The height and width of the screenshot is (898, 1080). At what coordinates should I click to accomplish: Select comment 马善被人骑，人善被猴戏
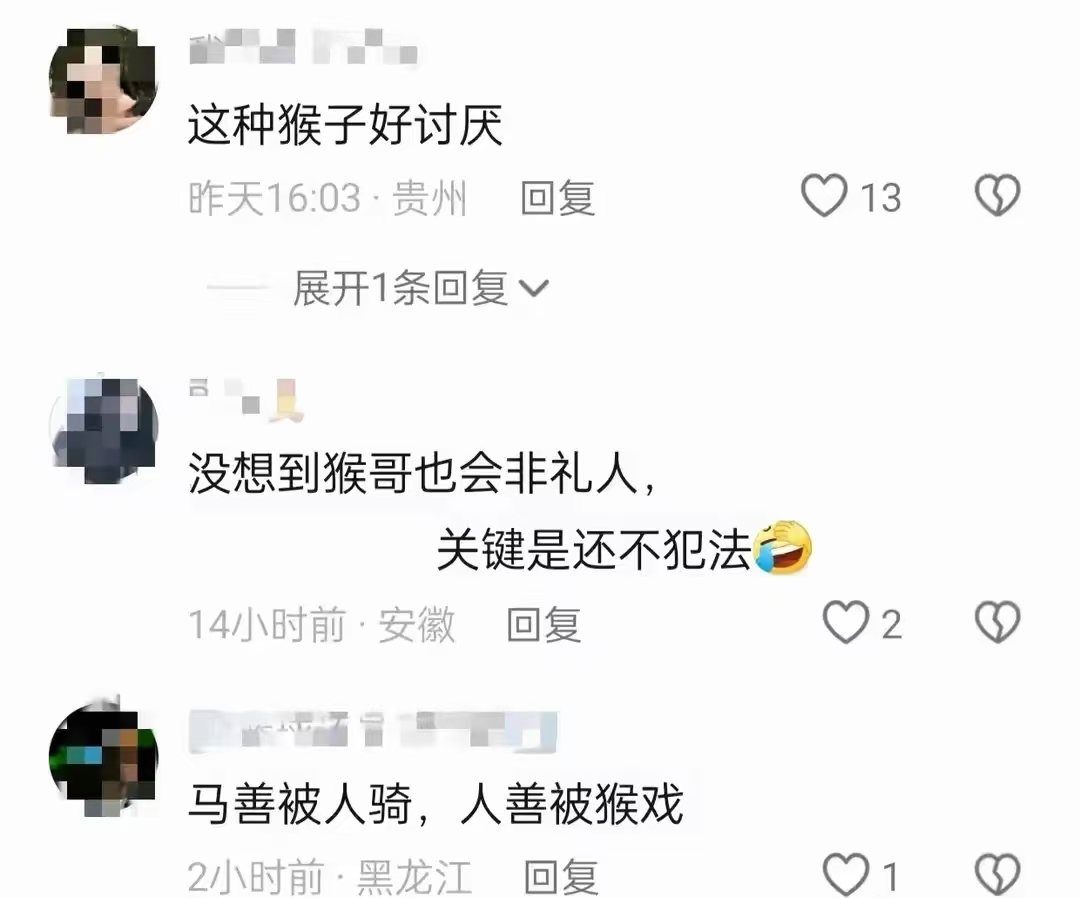coord(435,804)
